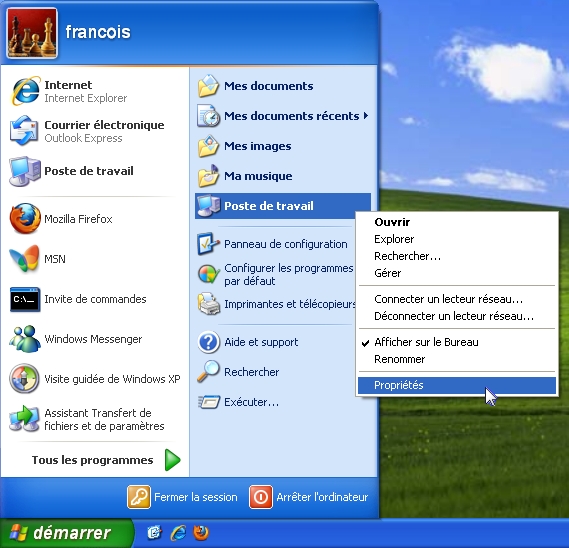The image size is (569, 548).
Task: Open Mes documents folder
Action: pyautogui.click(x=283, y=86)
